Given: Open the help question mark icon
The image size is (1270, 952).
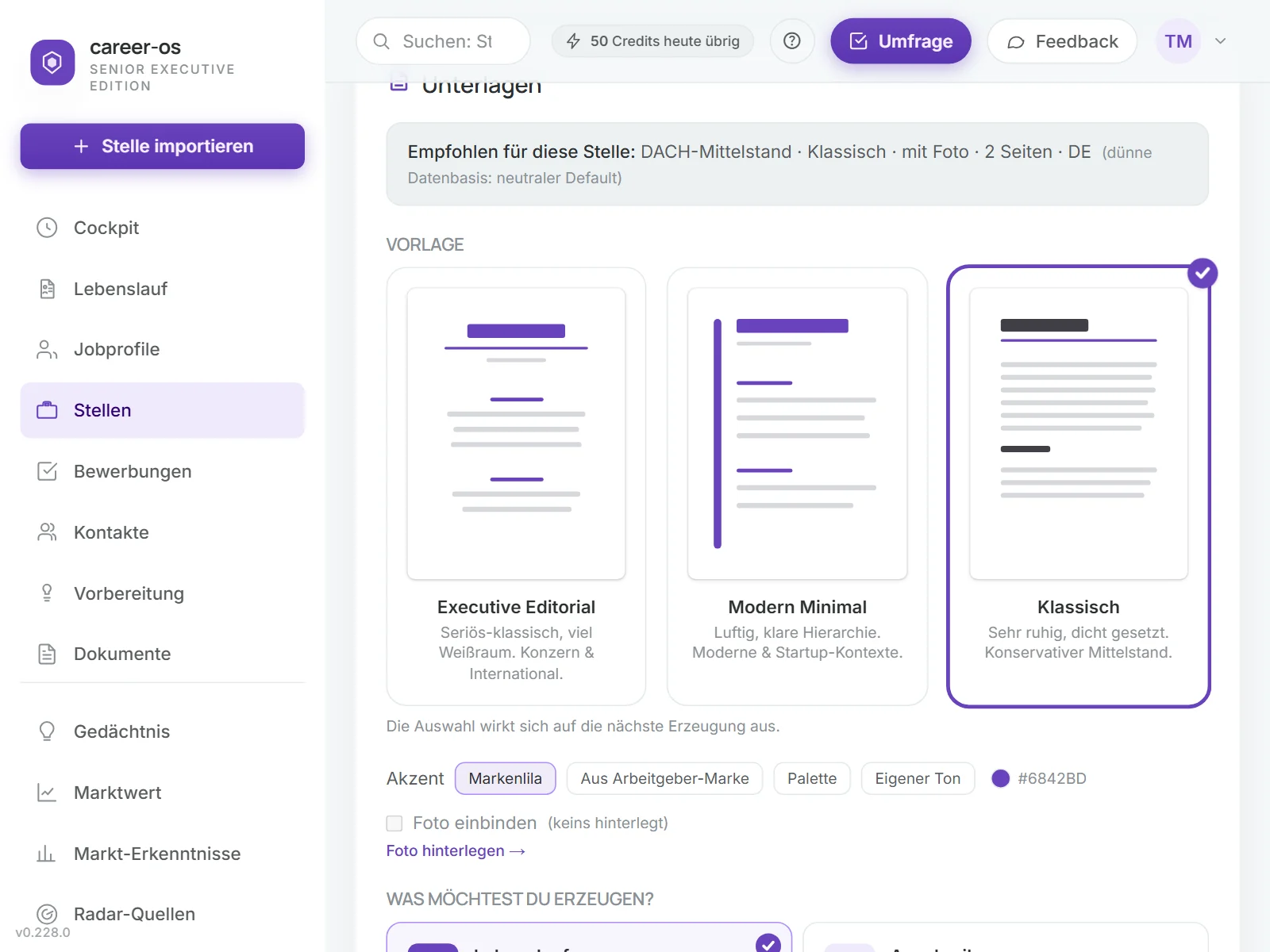Looking at the screenshot, I should (791, 41).
